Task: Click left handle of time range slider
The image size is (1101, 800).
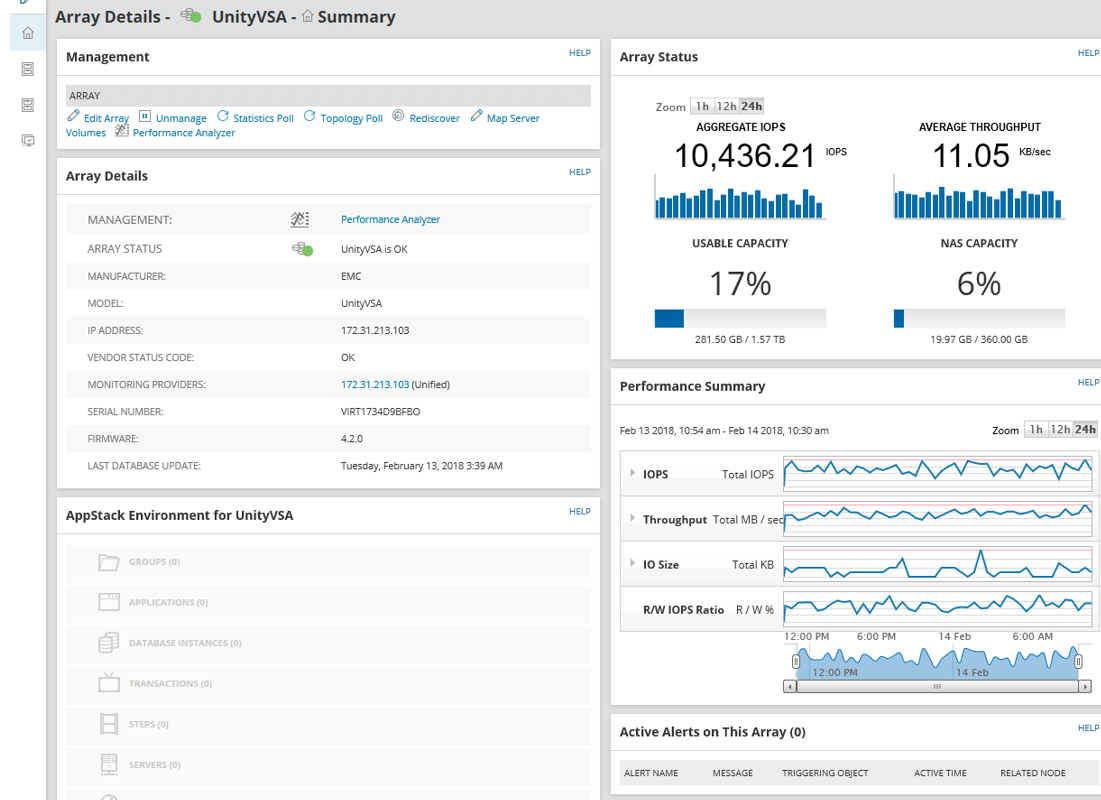Action: pyautogui.click(x=796, y=662)
